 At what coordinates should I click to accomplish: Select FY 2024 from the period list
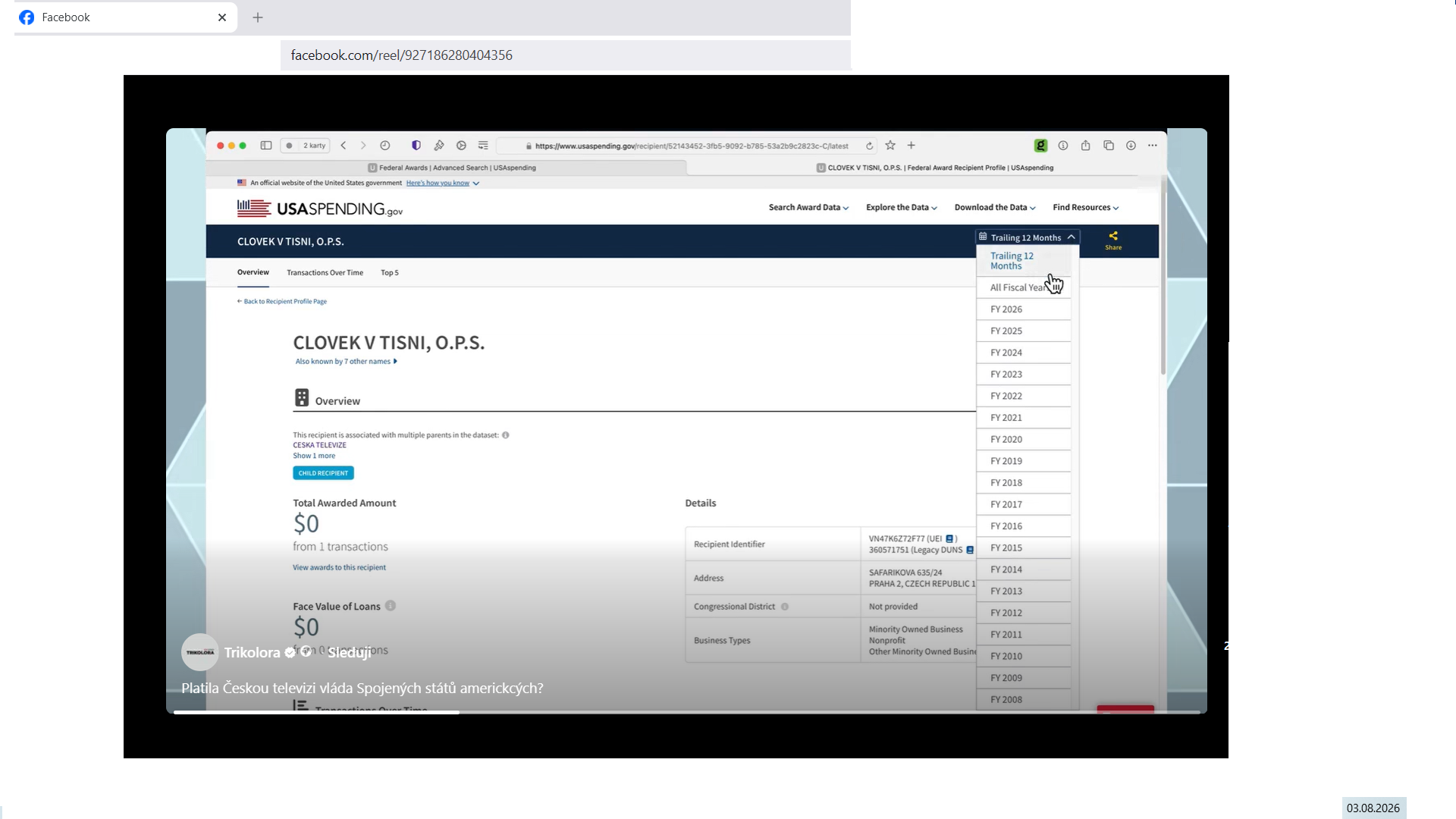point(1024,353)
